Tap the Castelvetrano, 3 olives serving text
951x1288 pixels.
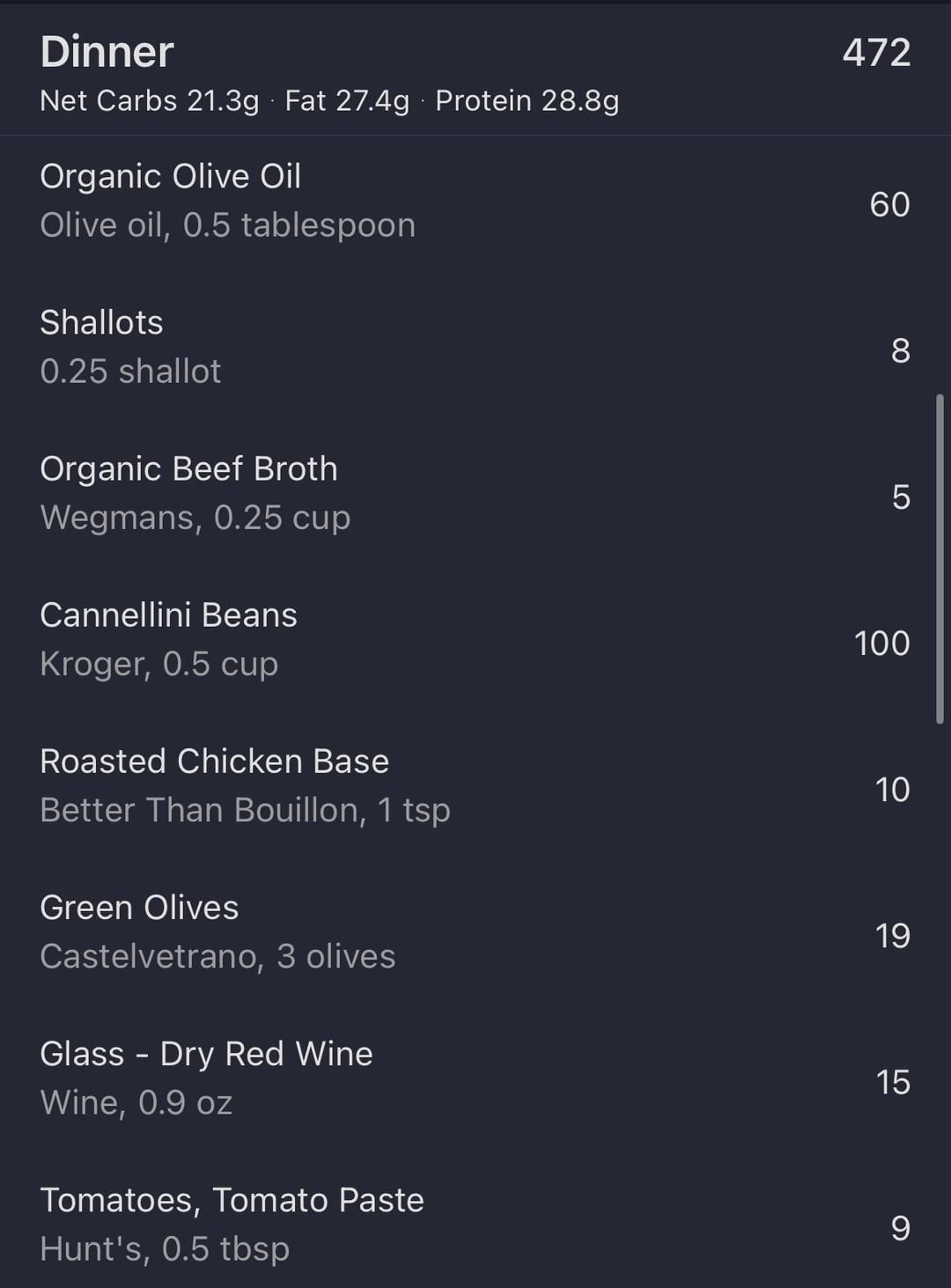coord(217,956)
